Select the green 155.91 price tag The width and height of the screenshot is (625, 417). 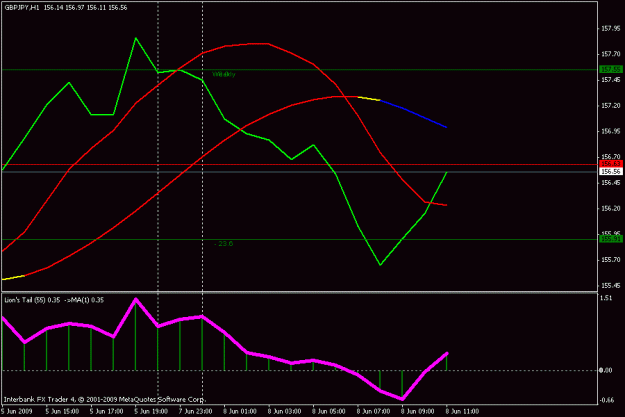611,239
